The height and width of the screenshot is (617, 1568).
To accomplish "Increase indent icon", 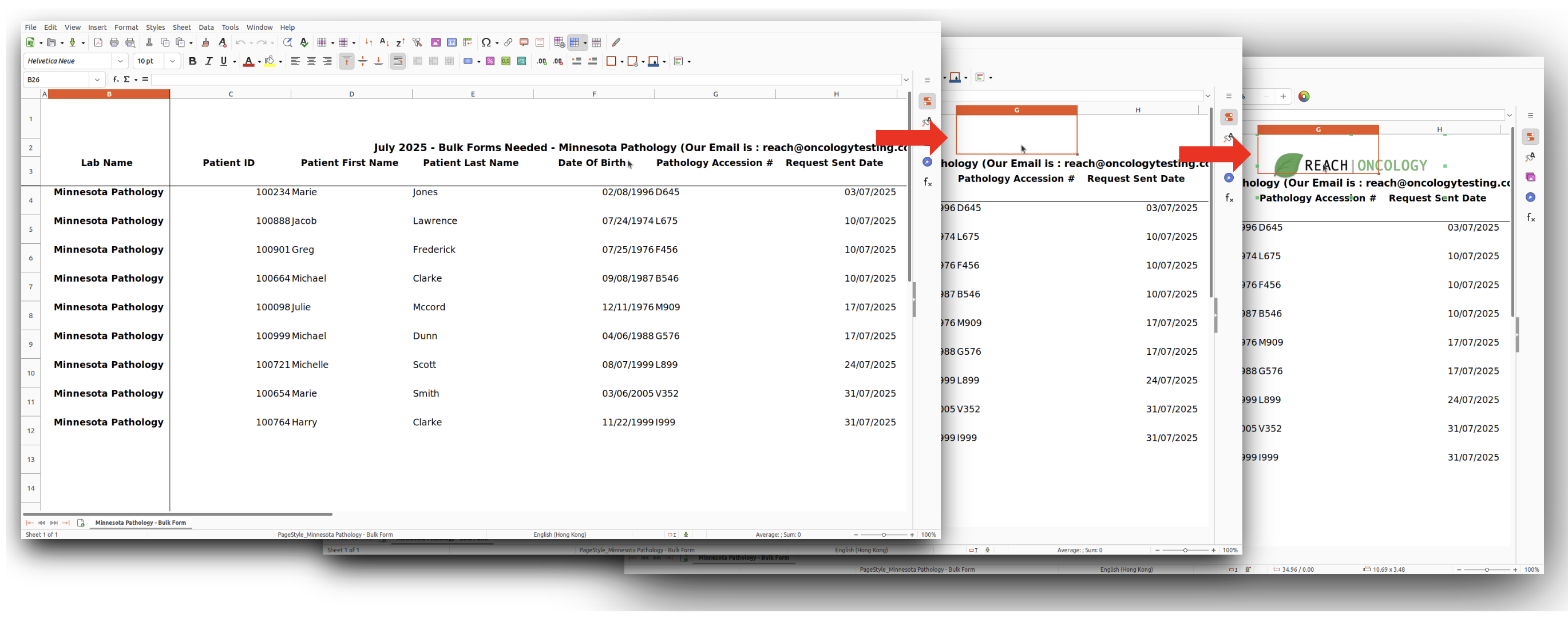I will coord(576,61).
